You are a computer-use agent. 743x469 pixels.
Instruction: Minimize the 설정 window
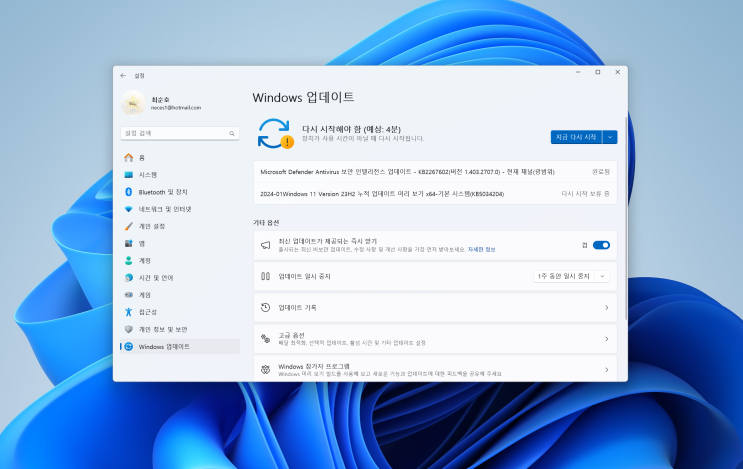578,72
